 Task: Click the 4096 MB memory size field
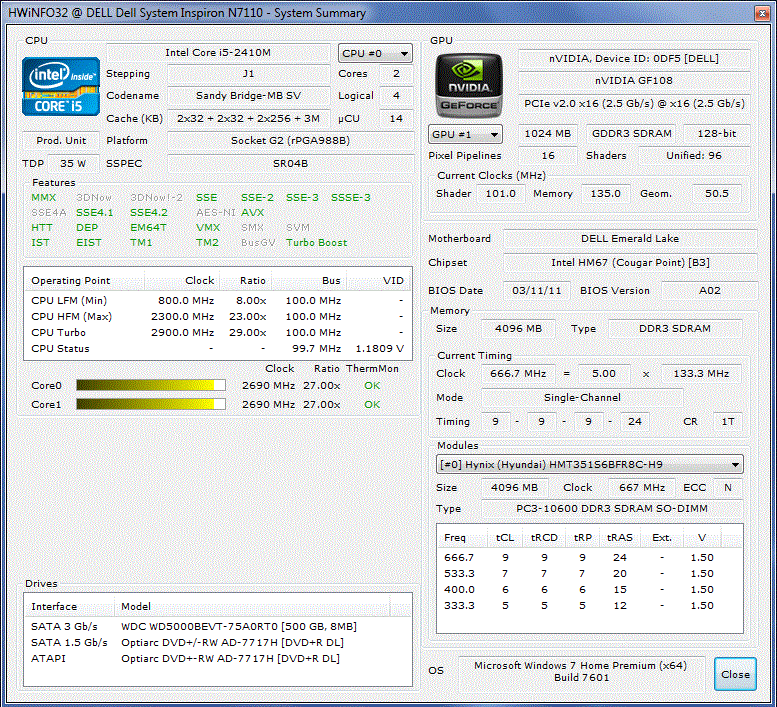click(518, 328)
